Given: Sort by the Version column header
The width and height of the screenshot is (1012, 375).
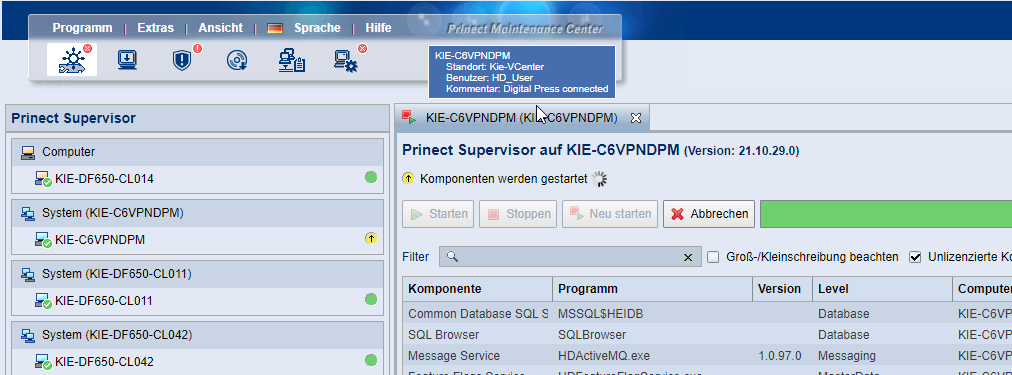Looking at the screenshot, I should click(x=782, y=289).
